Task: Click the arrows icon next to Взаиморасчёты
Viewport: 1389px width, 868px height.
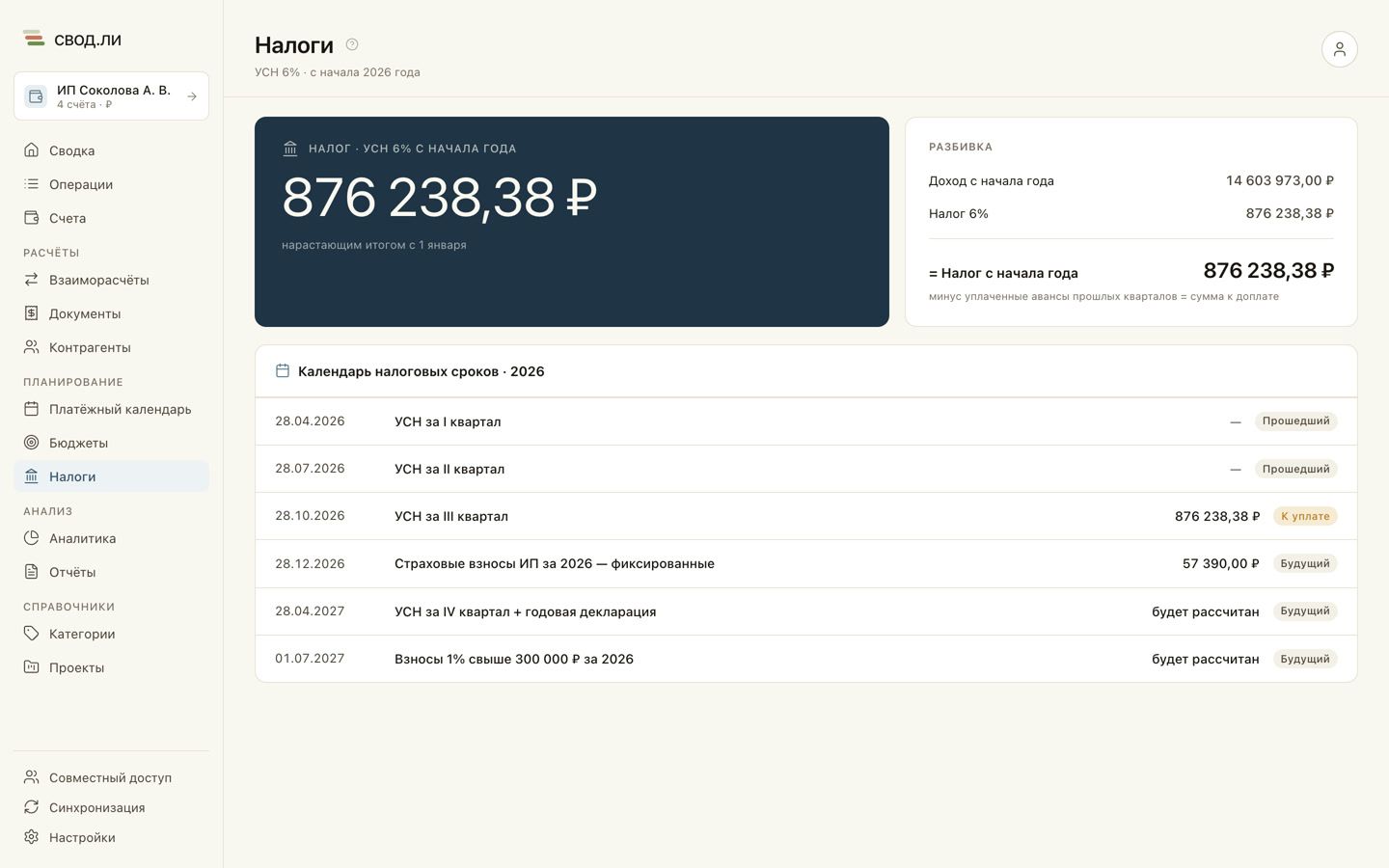Action: [32, 280]
